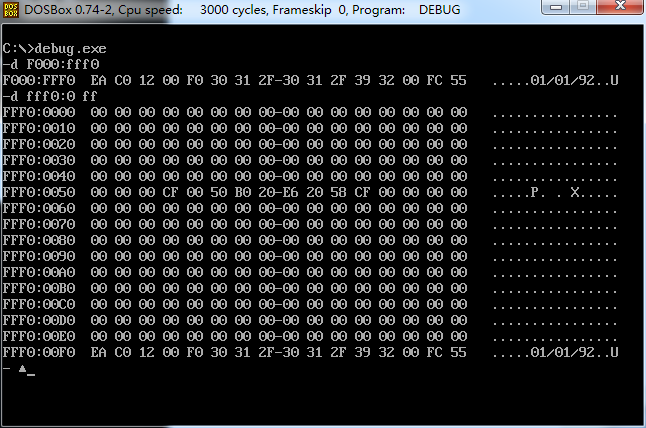Screen dimensions: 646x428
Task: Click the title text 'DOSBox 0.74-2, Cpu speed'
Action: pyautogui.click(x=103, y=9)
